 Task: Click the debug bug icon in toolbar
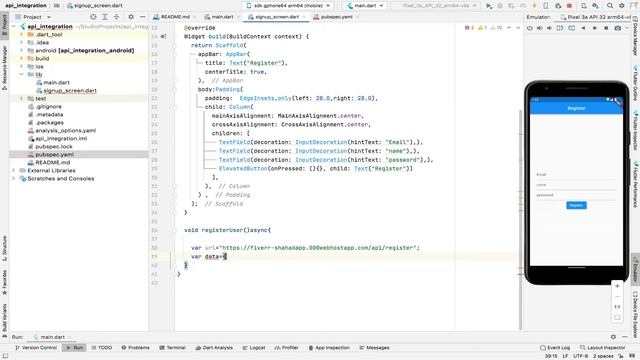click(x=500, y=6)
